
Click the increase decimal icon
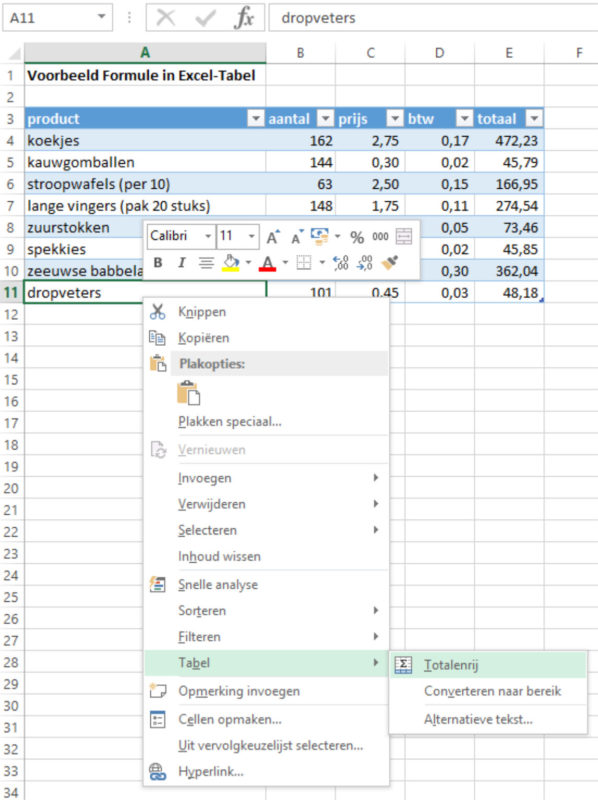click(340, 263)
